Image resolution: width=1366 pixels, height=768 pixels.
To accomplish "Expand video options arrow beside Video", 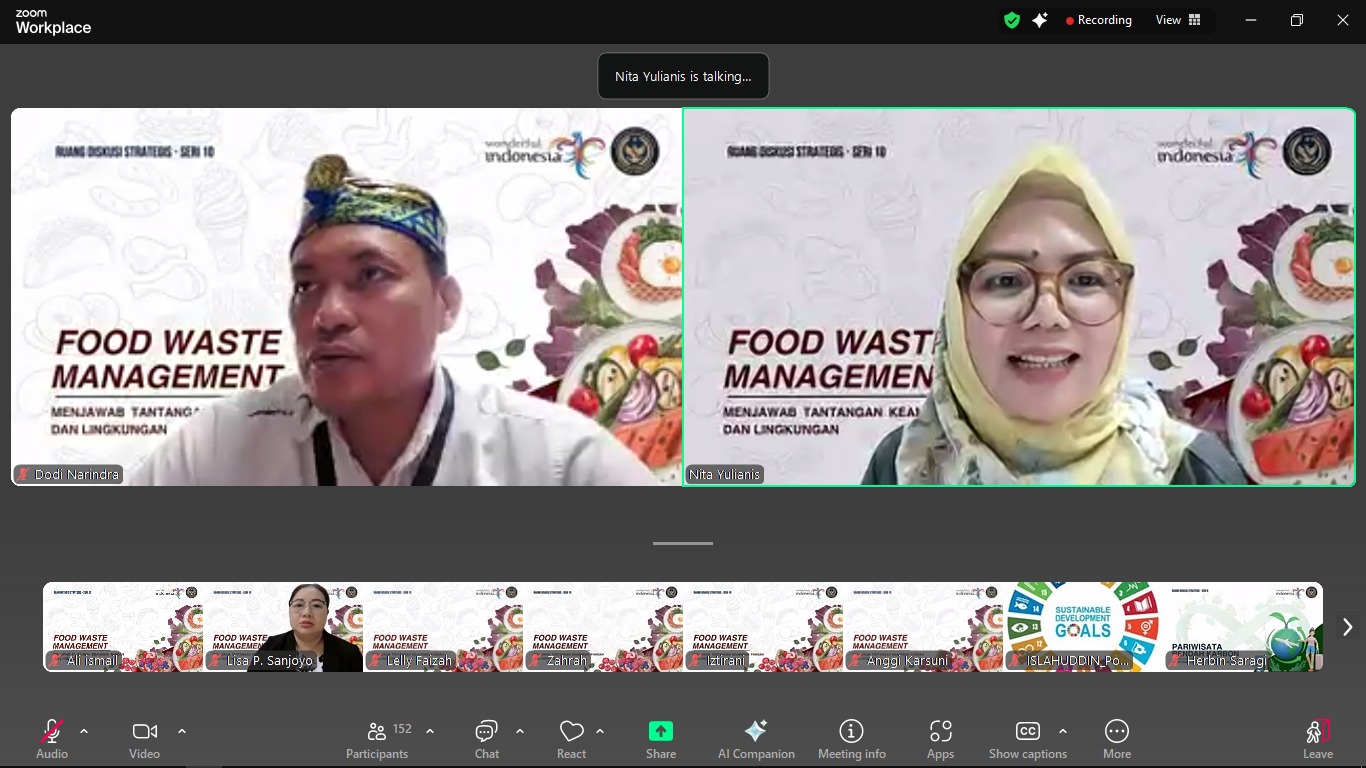I will coord(182,731).
